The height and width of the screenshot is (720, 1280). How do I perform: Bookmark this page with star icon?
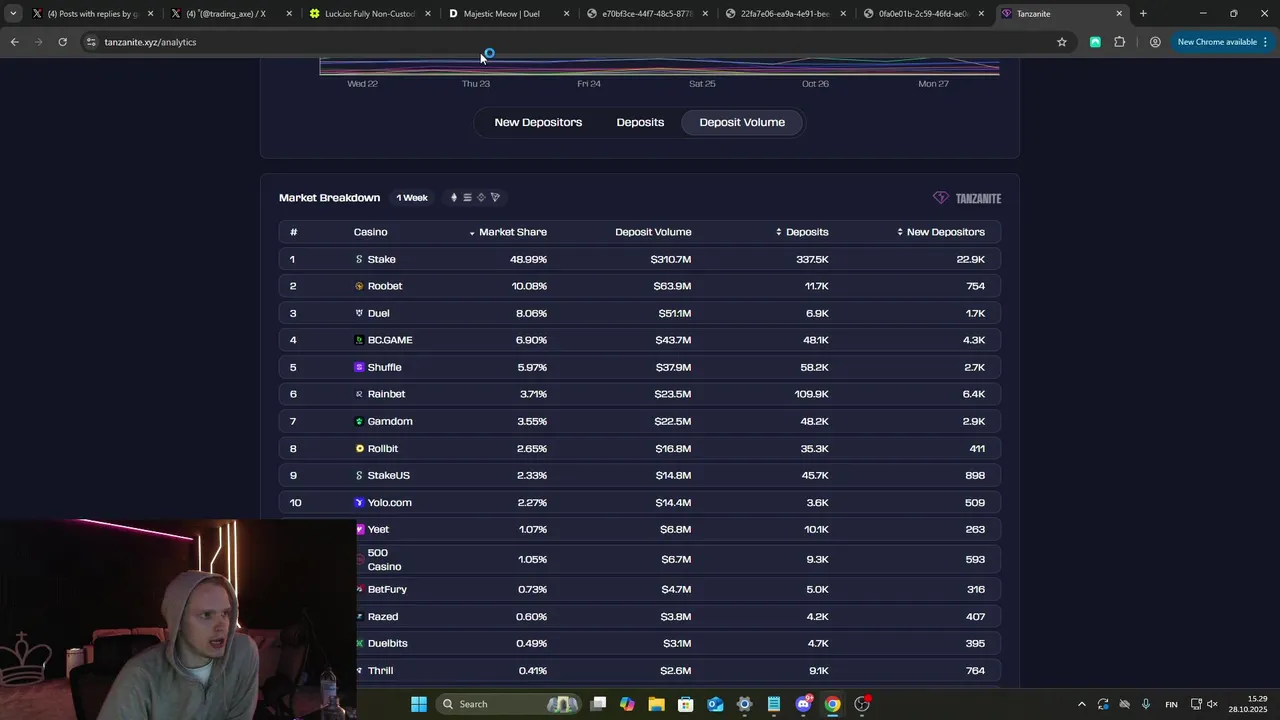tap(1062, 42)
